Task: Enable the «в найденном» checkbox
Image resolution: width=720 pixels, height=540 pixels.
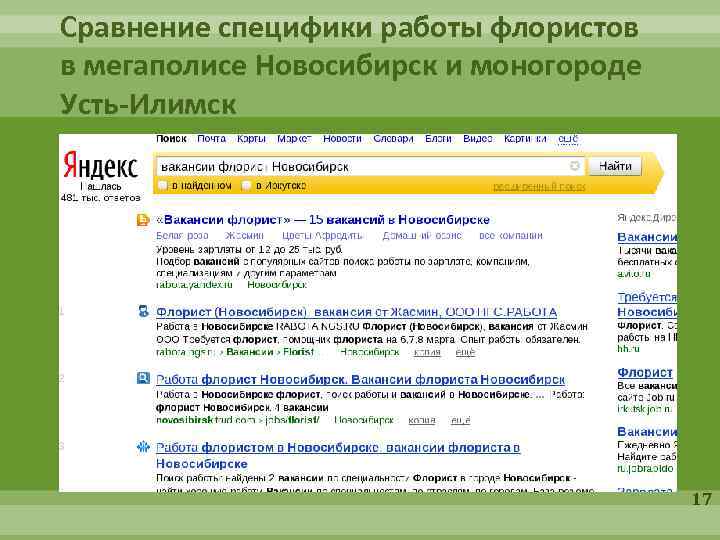Action: (162, 186)
